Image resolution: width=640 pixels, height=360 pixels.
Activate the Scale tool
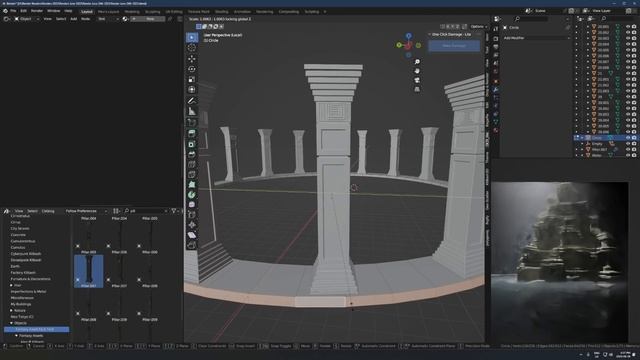coord(192,80)
